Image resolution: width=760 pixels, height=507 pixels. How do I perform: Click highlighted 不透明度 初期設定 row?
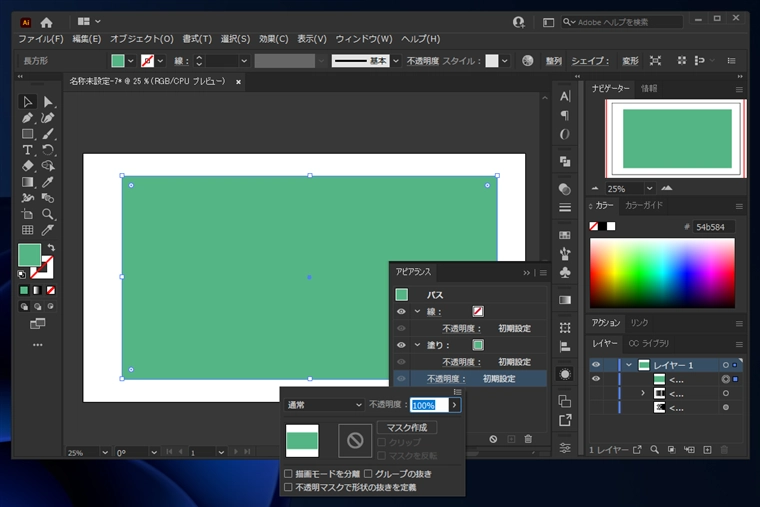point(470,379)
